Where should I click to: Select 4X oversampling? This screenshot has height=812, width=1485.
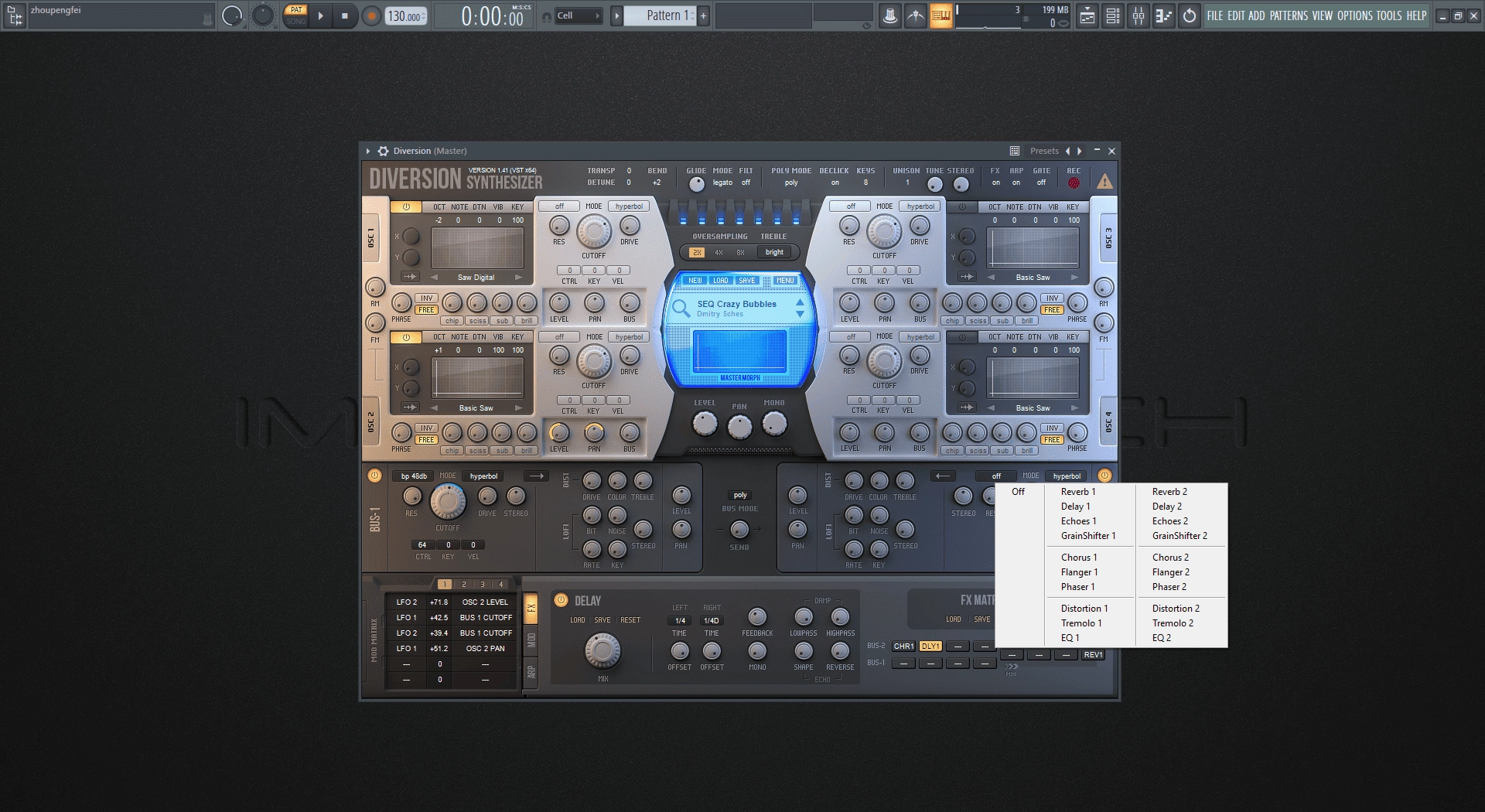tap(719, 252)
